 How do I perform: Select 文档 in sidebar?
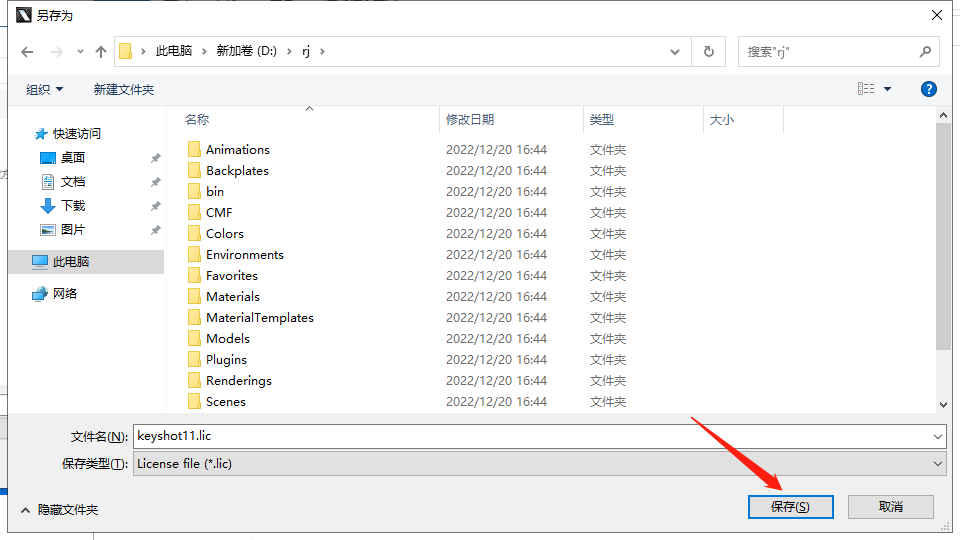[x=73, y=181]
